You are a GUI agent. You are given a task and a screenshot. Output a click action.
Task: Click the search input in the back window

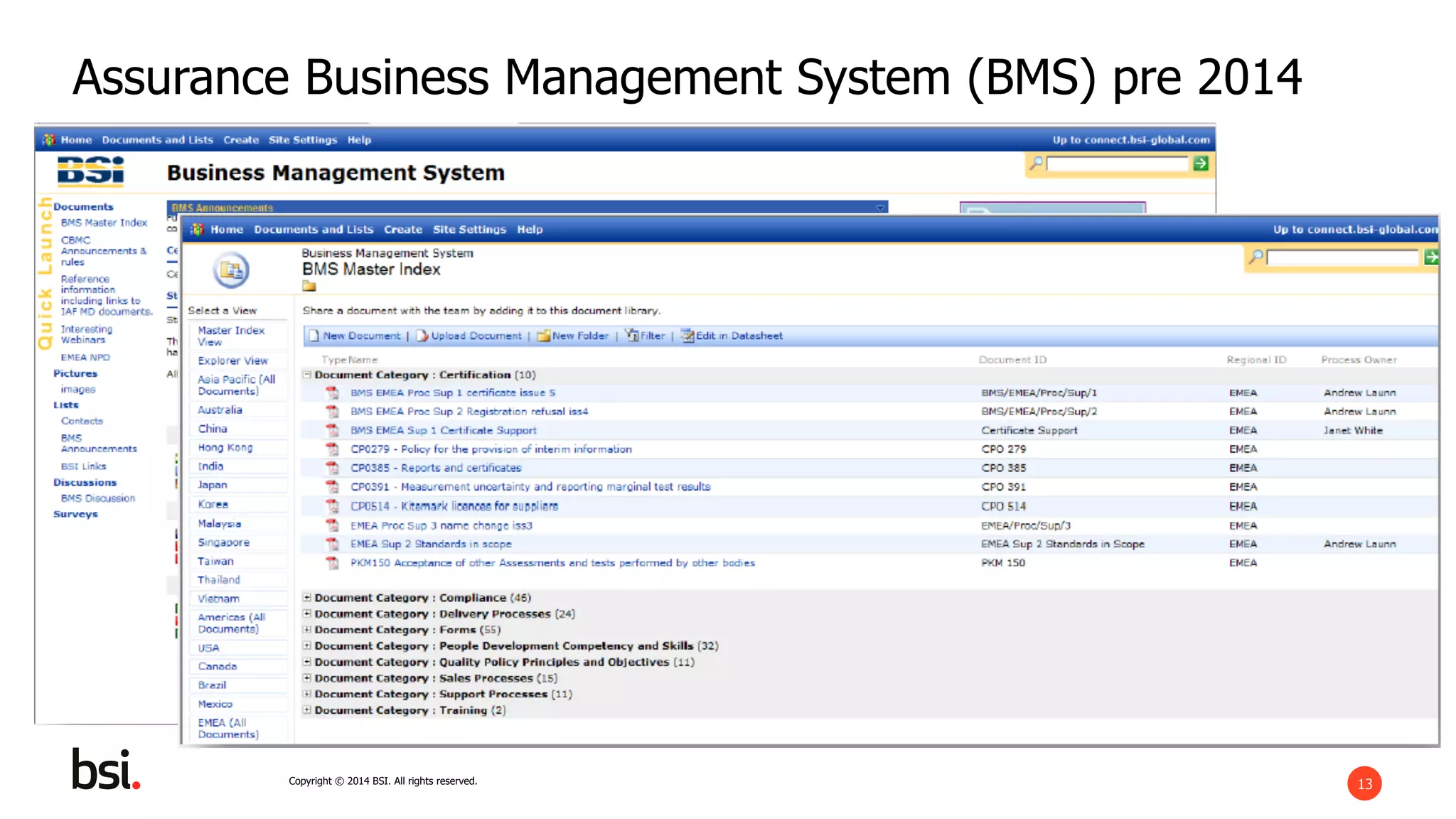click(x=1118, y=164)
